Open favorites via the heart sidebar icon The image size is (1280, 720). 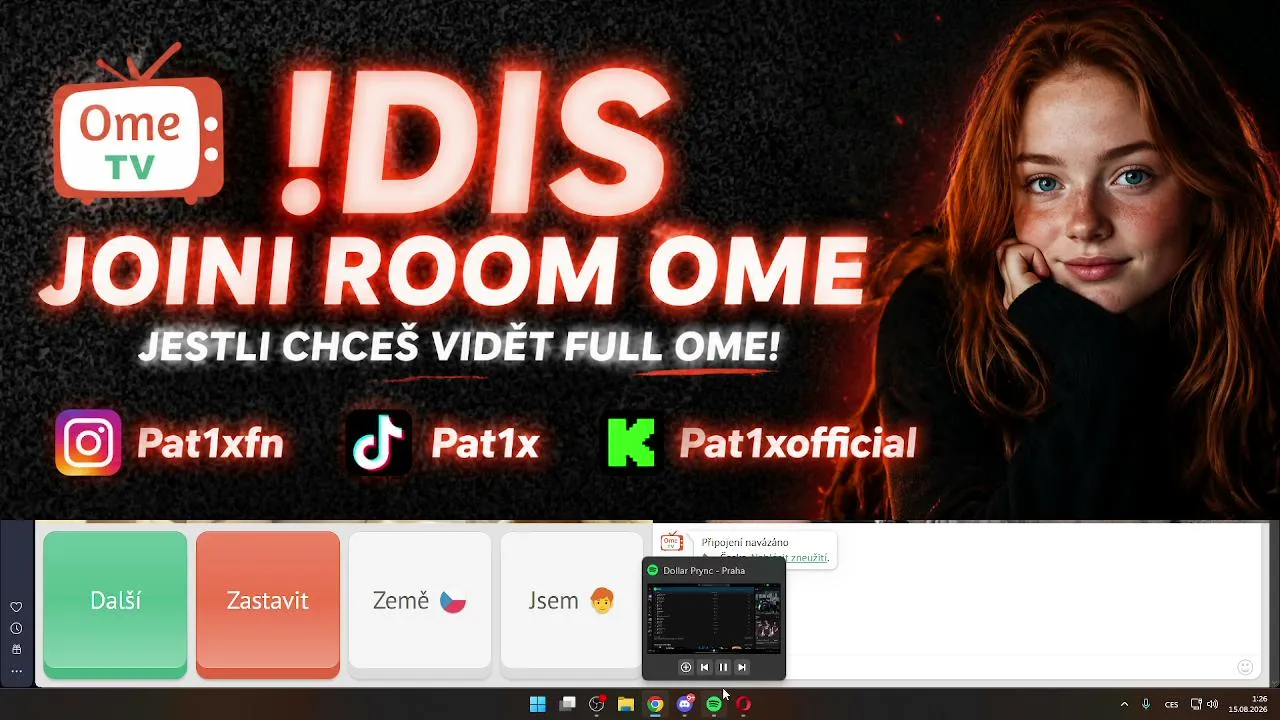pos(16,607)
